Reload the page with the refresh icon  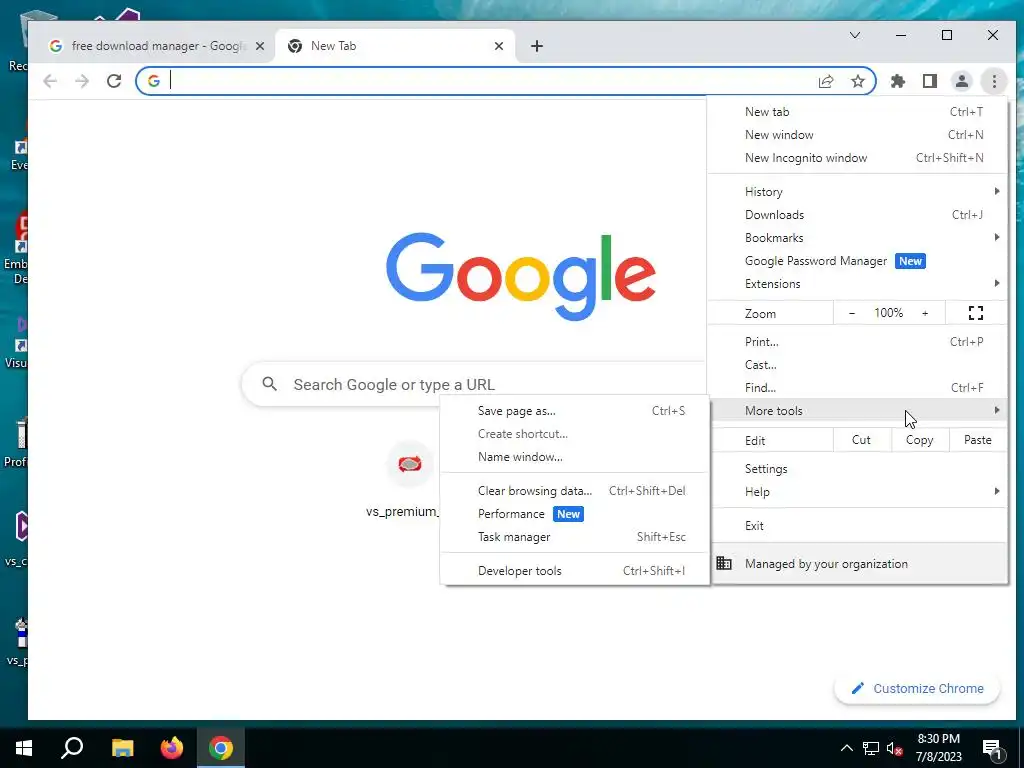tap(114, 81)
